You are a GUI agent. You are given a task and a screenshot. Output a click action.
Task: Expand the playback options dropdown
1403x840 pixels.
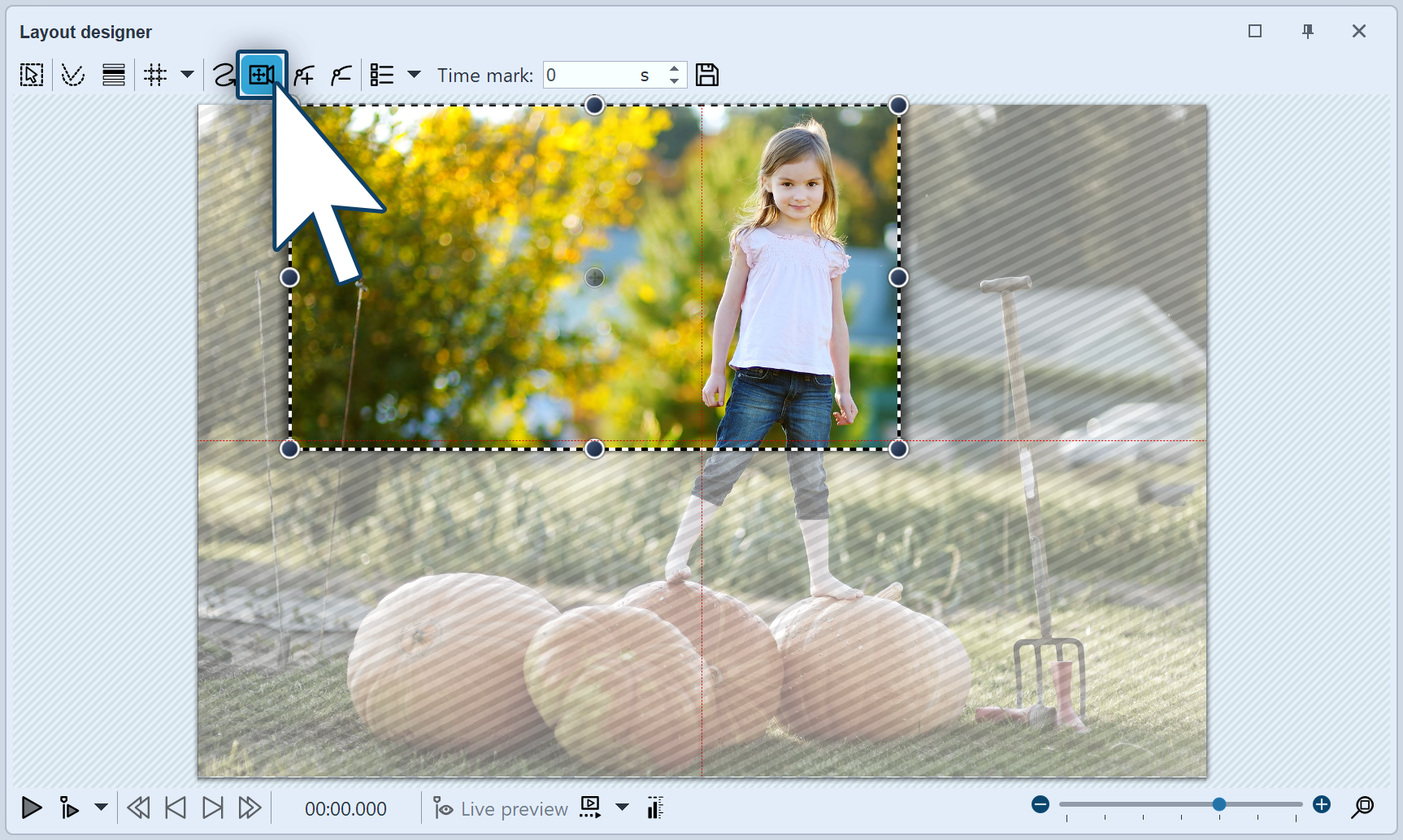[102, 808]
